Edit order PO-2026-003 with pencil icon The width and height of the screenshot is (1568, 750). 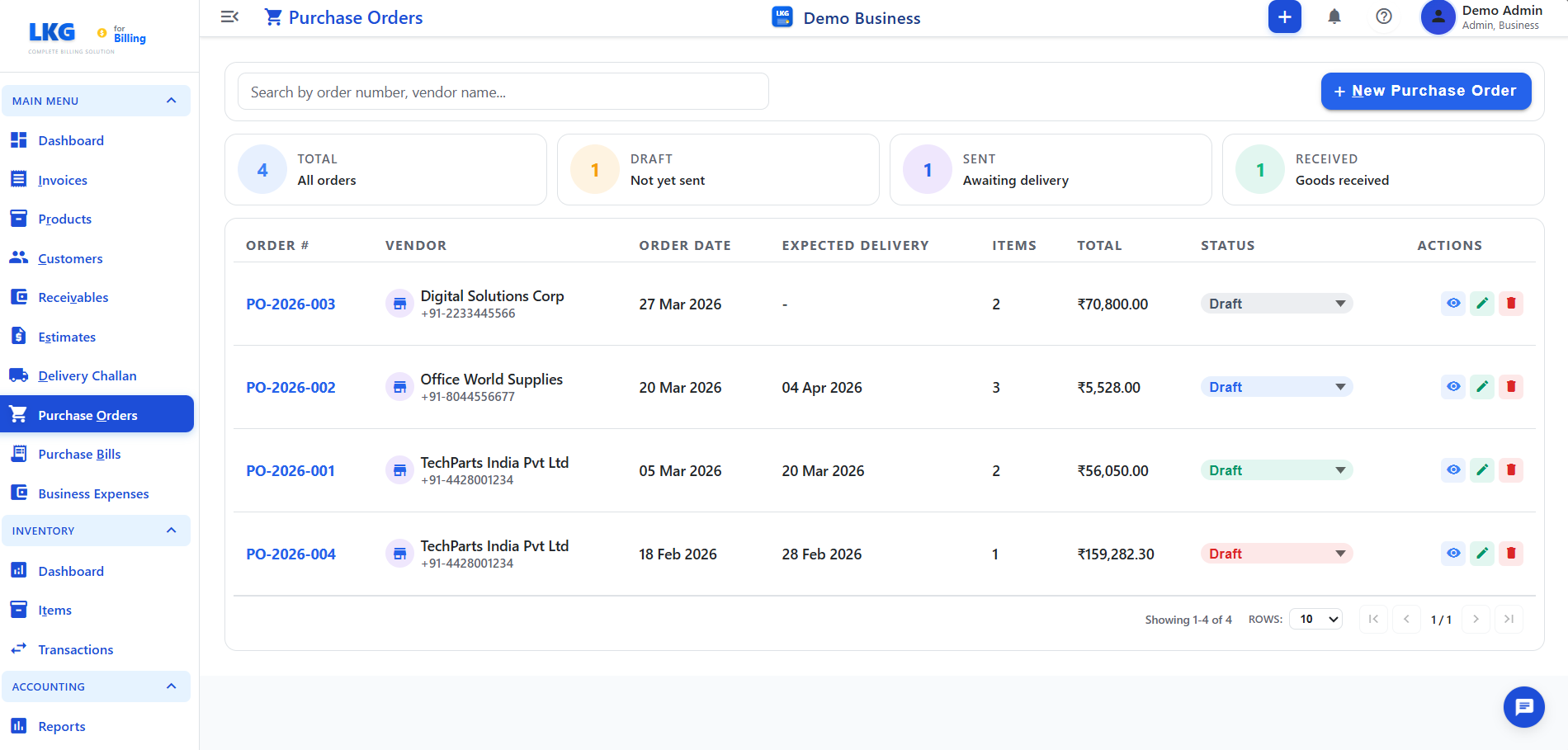click(x=1482, y=304)
